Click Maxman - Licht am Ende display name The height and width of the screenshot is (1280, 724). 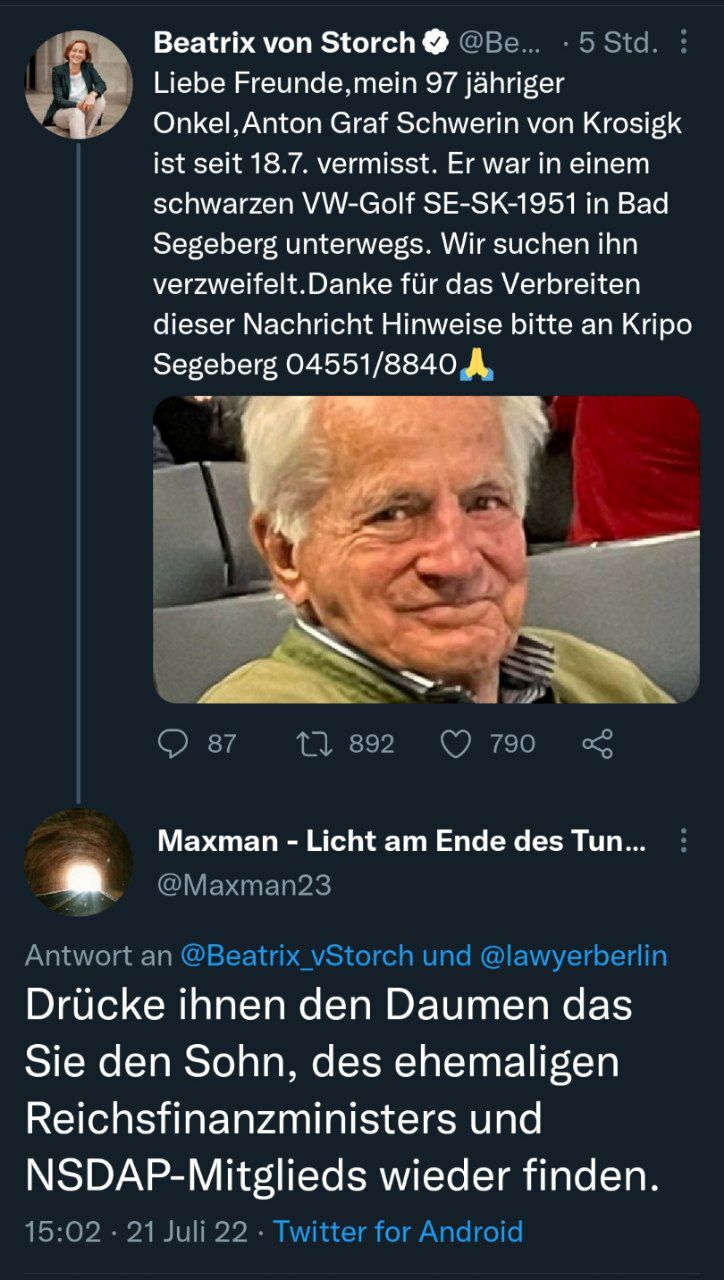click(x=400, y=842)
